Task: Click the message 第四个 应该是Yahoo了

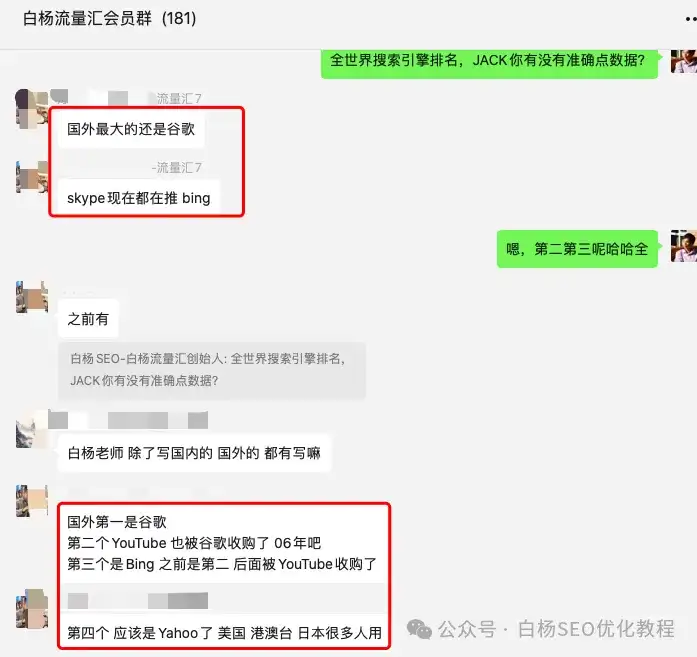Action: pyautogui.click(x=224, y=633)
